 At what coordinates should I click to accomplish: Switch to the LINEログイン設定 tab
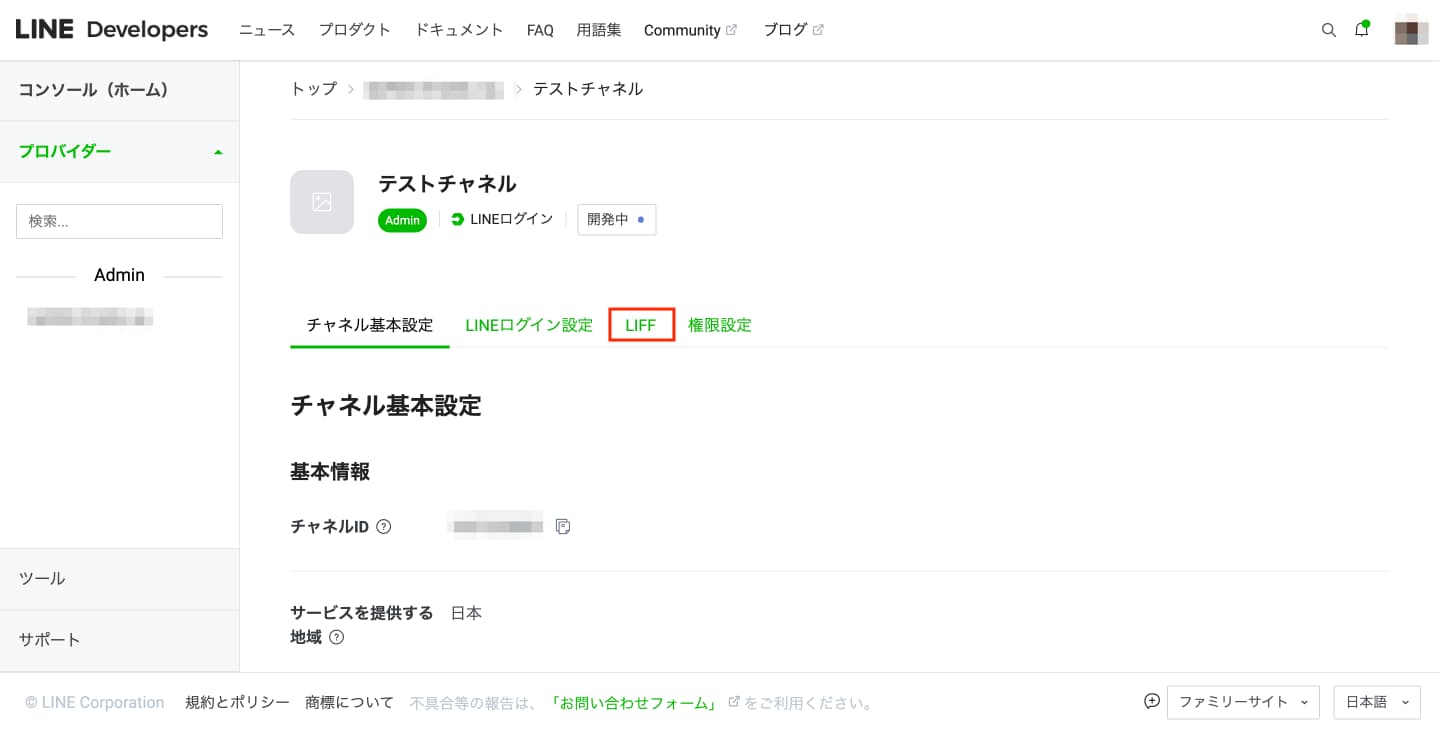(529, 325)
